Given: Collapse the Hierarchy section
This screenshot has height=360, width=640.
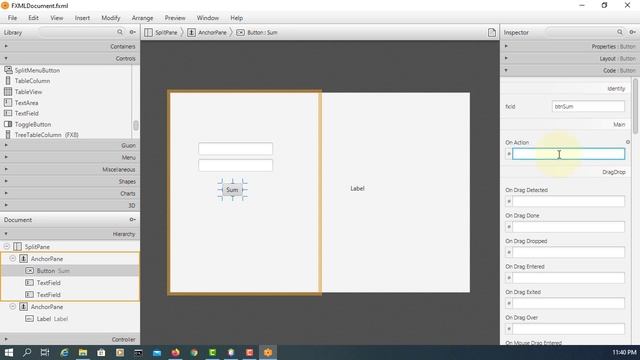Looking at the screenshot, I should pyautogui.click(x=70, y=234).
